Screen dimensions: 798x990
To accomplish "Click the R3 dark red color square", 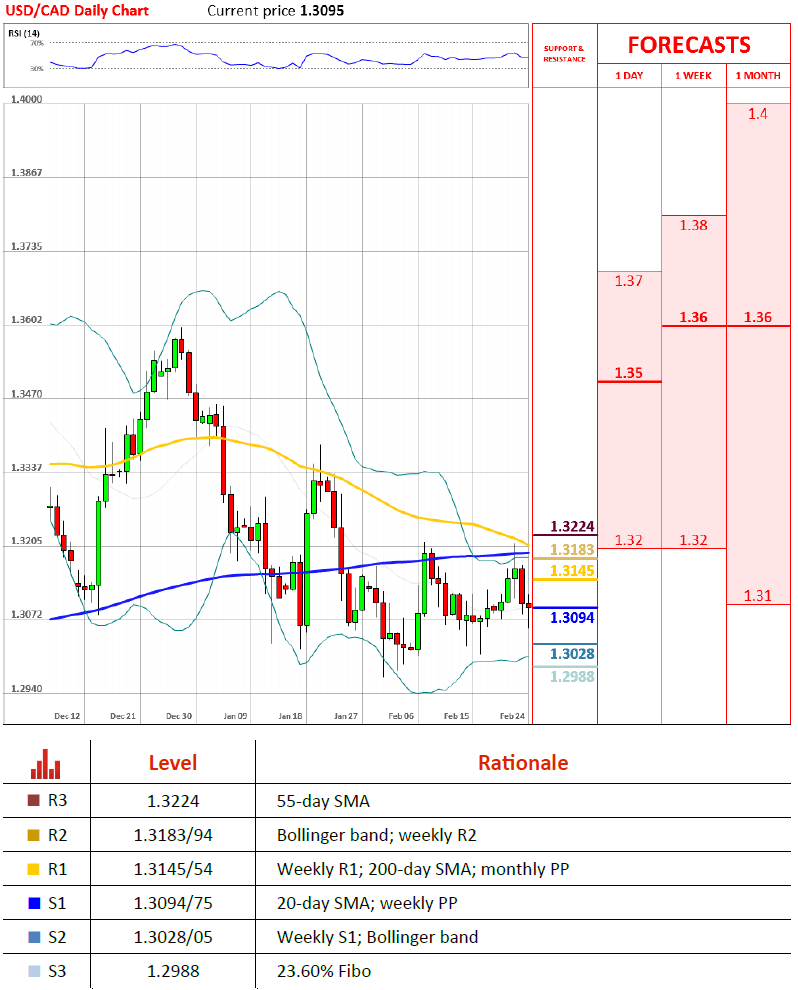I will (34, 801).
